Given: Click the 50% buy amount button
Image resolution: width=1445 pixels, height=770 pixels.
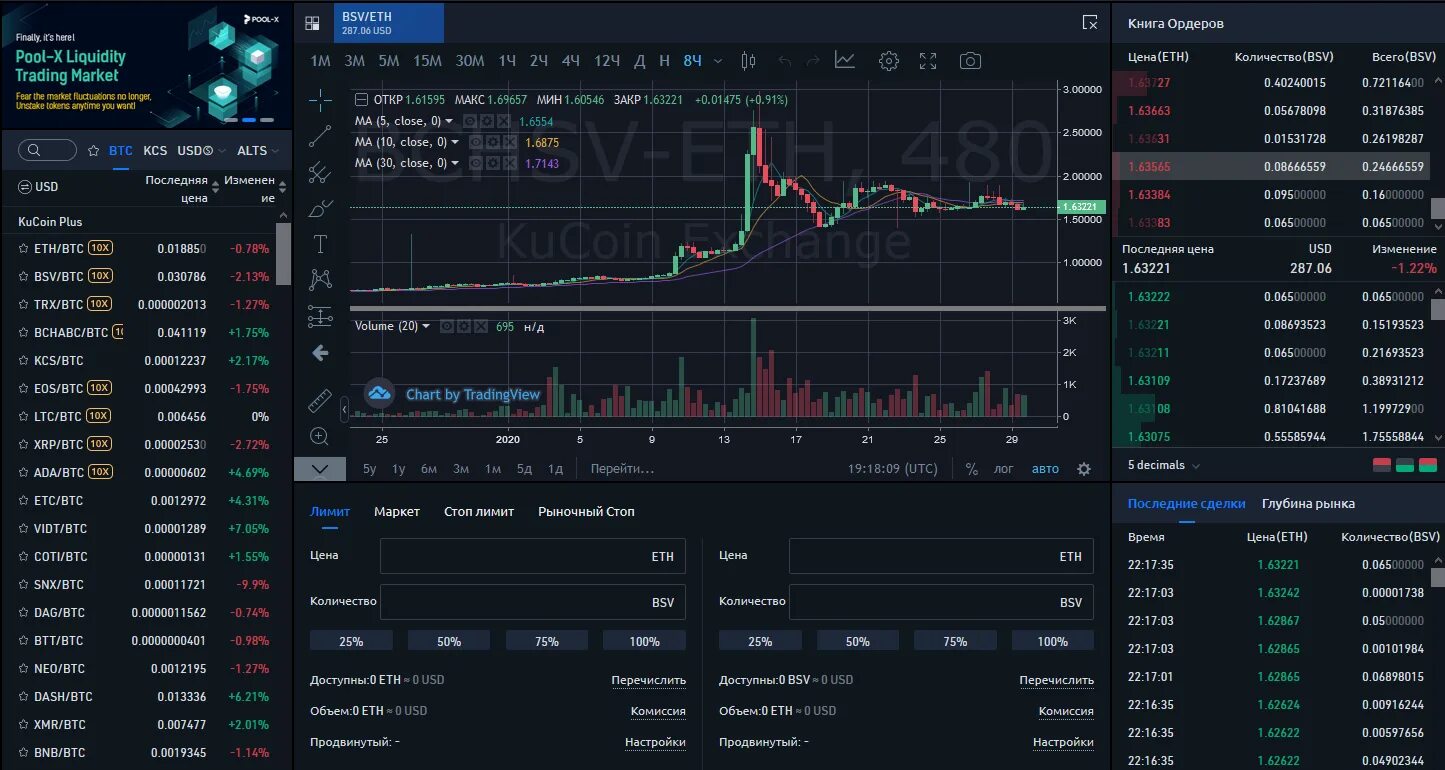Looking at the screenshot, I should 449,641.
